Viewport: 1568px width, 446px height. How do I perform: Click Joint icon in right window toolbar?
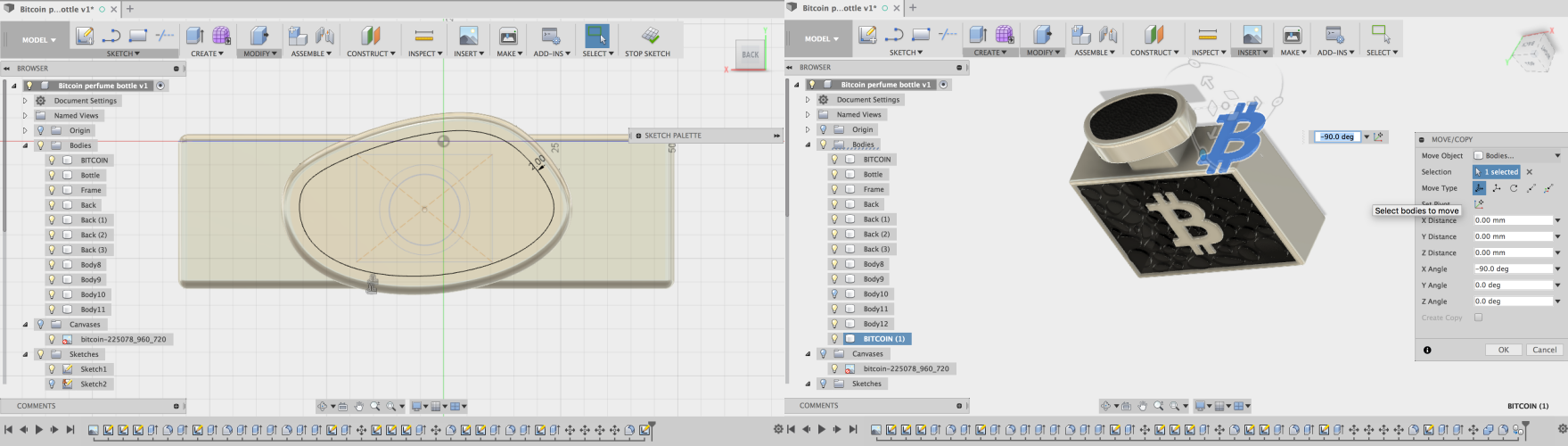coord(1108,35)
